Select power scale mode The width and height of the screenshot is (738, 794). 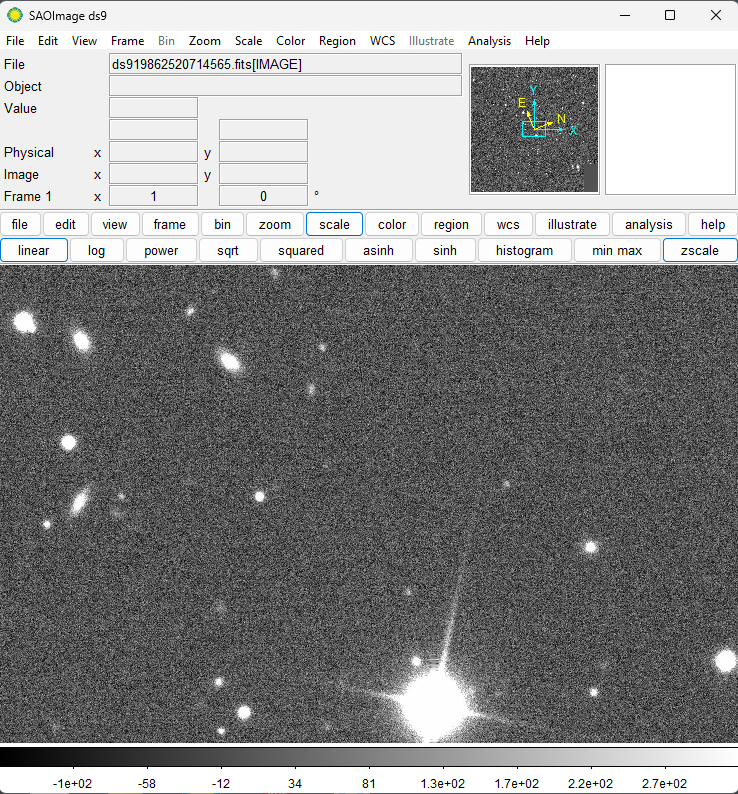tap(161, 250)
